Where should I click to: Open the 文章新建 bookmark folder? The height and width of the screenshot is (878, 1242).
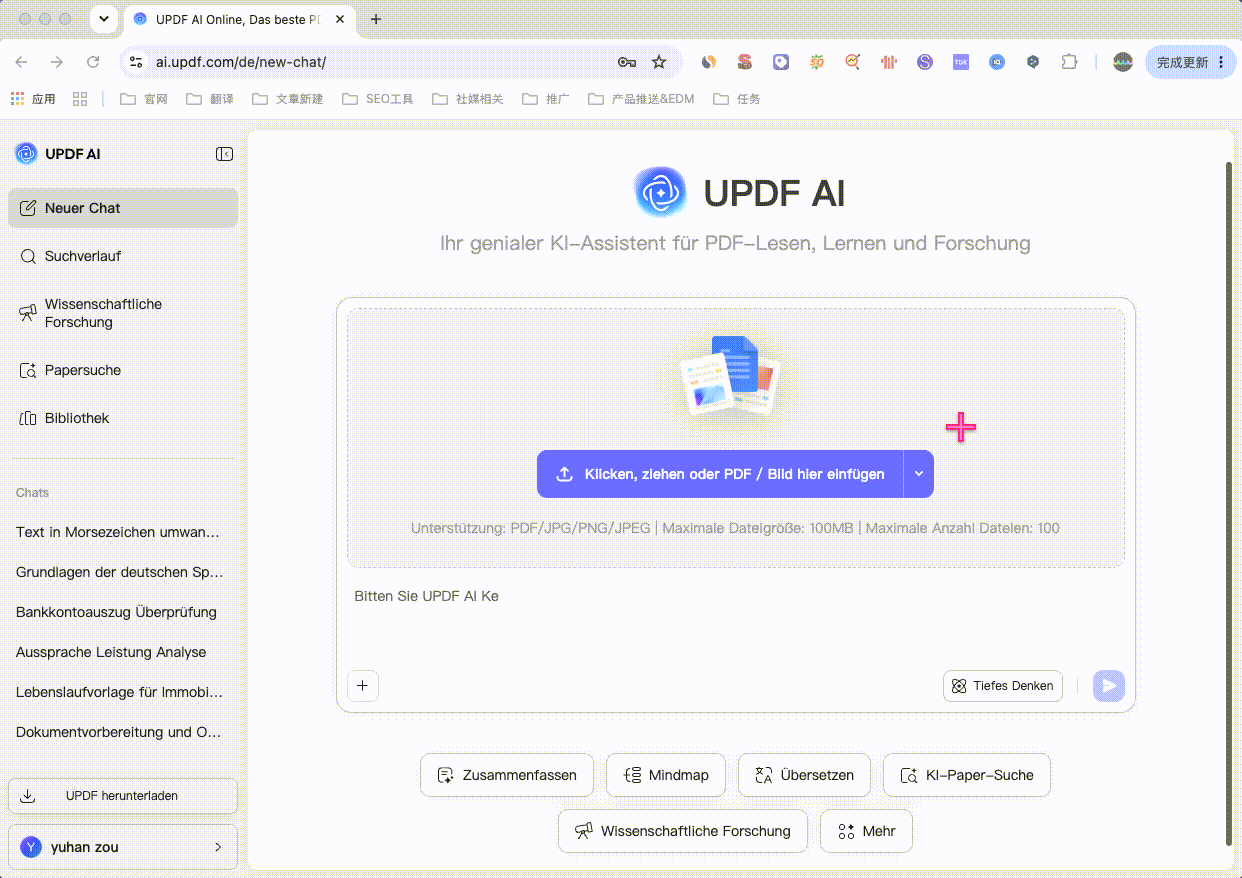(x=288, y=99)
